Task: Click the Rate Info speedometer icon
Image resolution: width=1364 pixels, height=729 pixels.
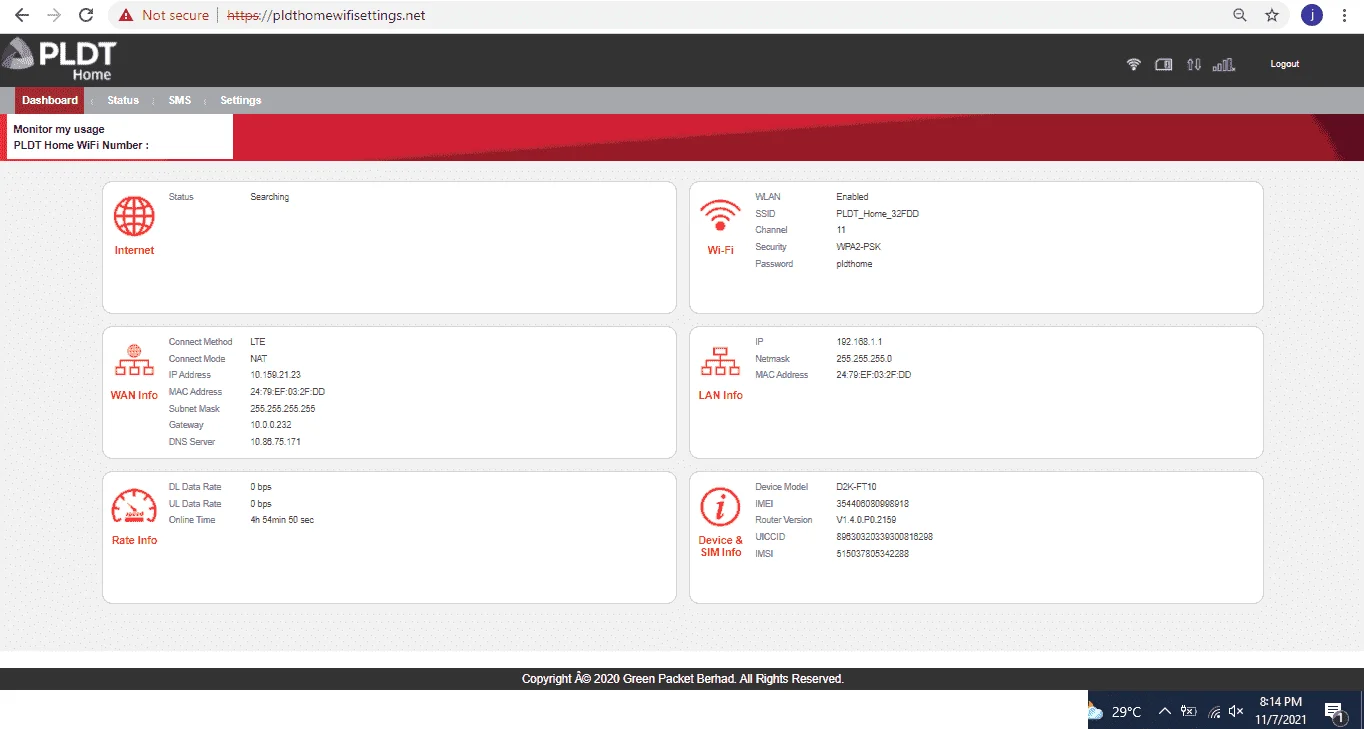Action: click(x=134, y=508)
